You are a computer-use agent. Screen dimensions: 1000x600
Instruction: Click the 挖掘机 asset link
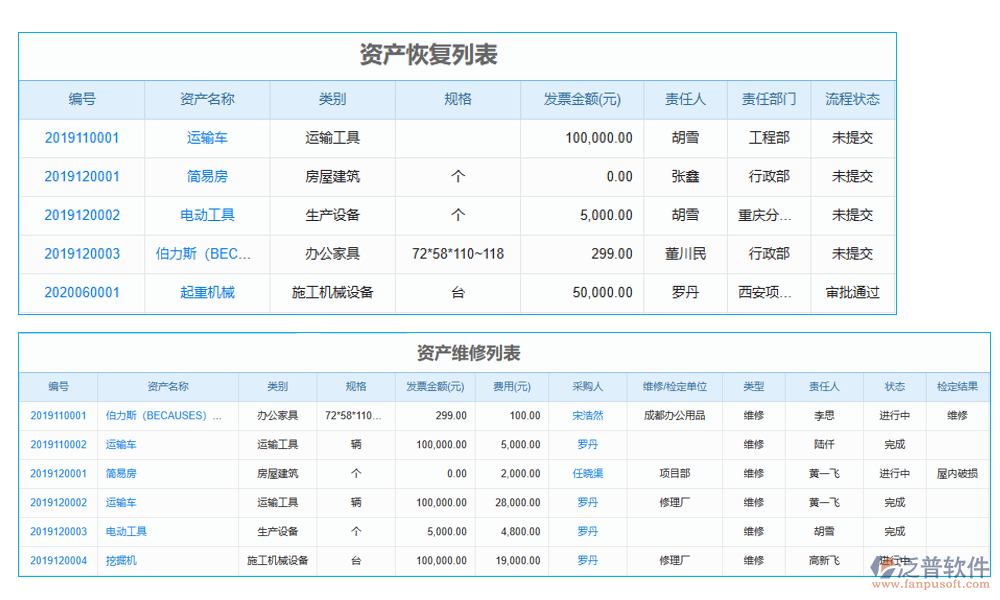121,561
